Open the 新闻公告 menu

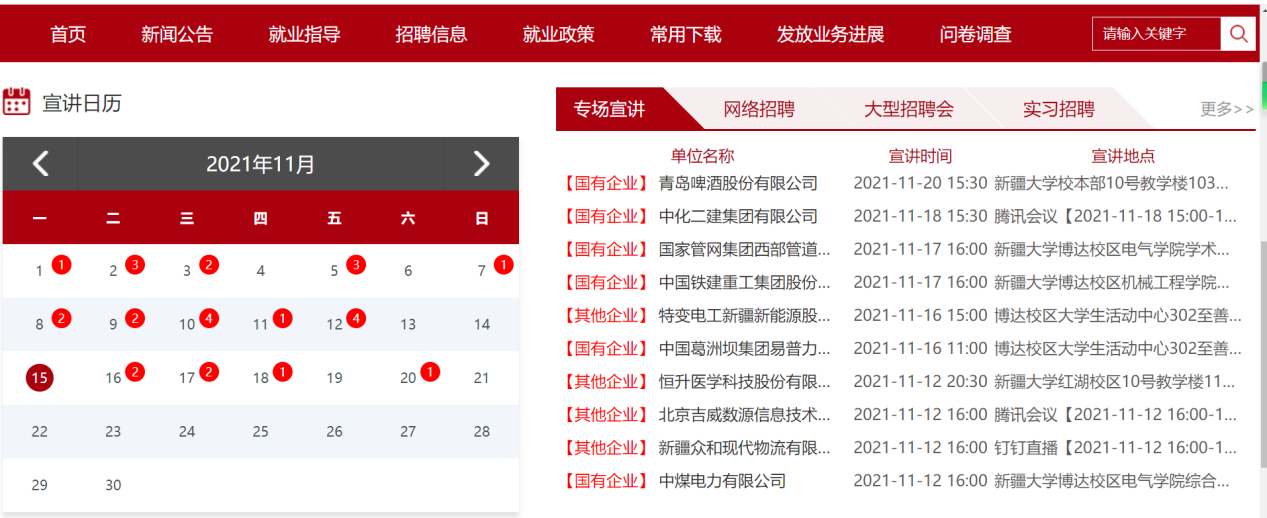[x=177, y=34]
